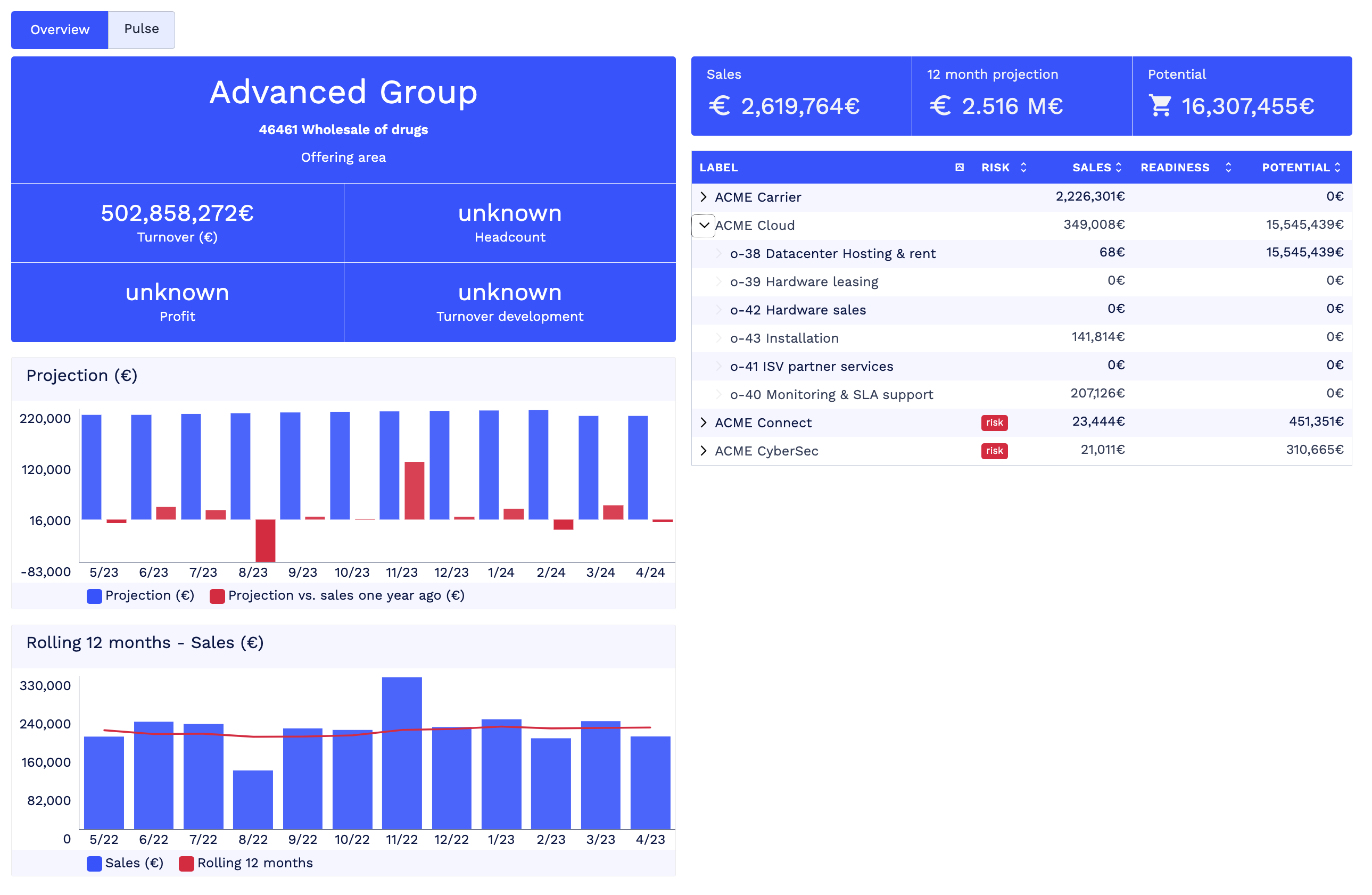Click the sort icon beside SALES header
1372x895 pixels.
click(1119, 167)
